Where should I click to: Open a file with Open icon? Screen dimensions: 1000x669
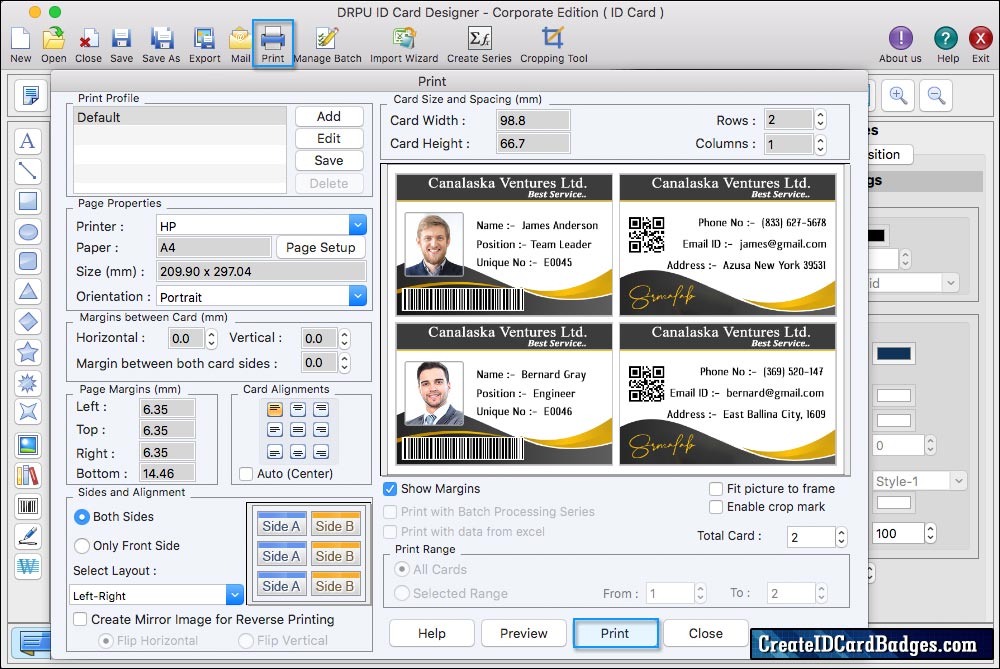click(x=54, y=44)
